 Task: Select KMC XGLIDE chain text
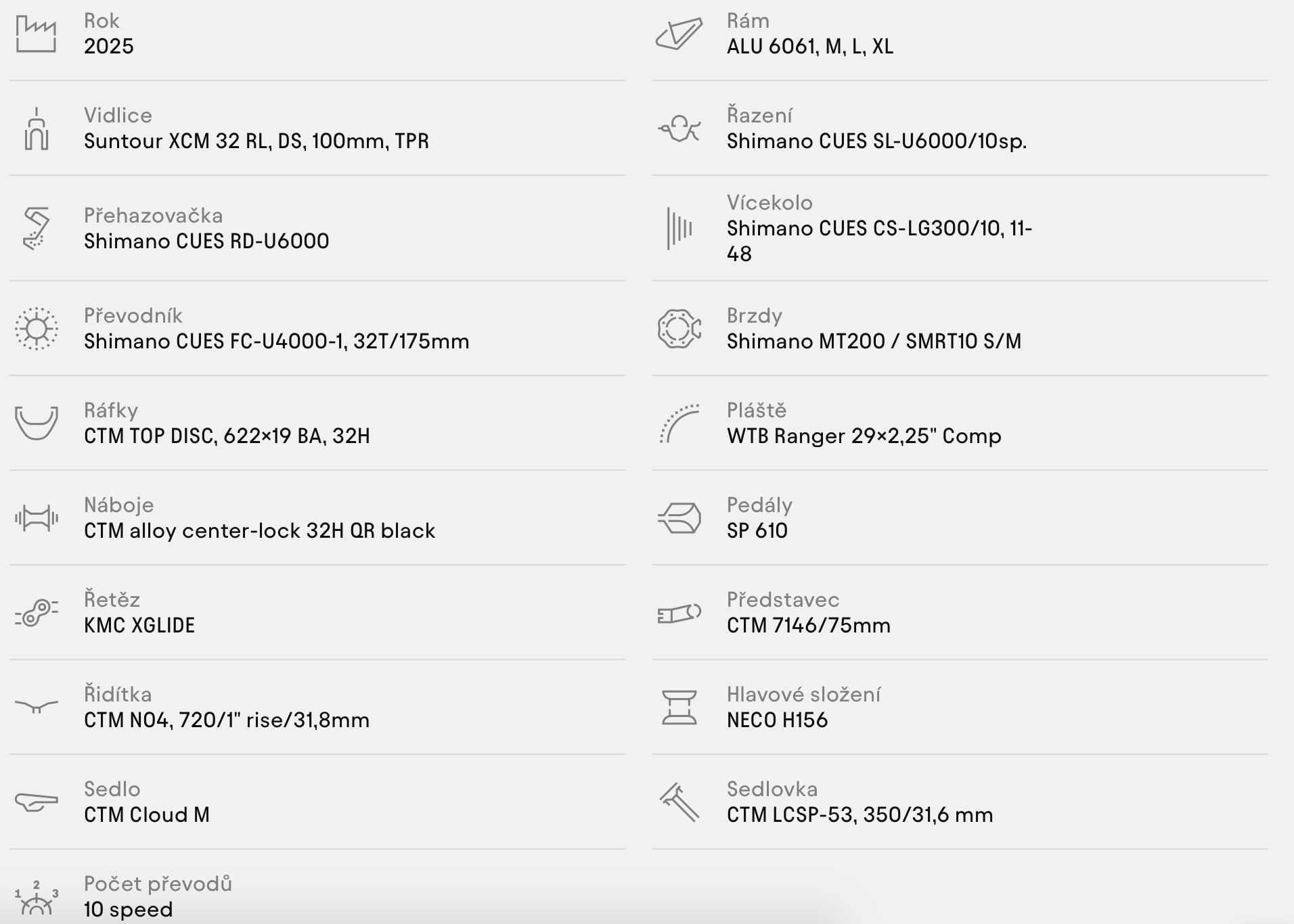(x=139, y=626)
